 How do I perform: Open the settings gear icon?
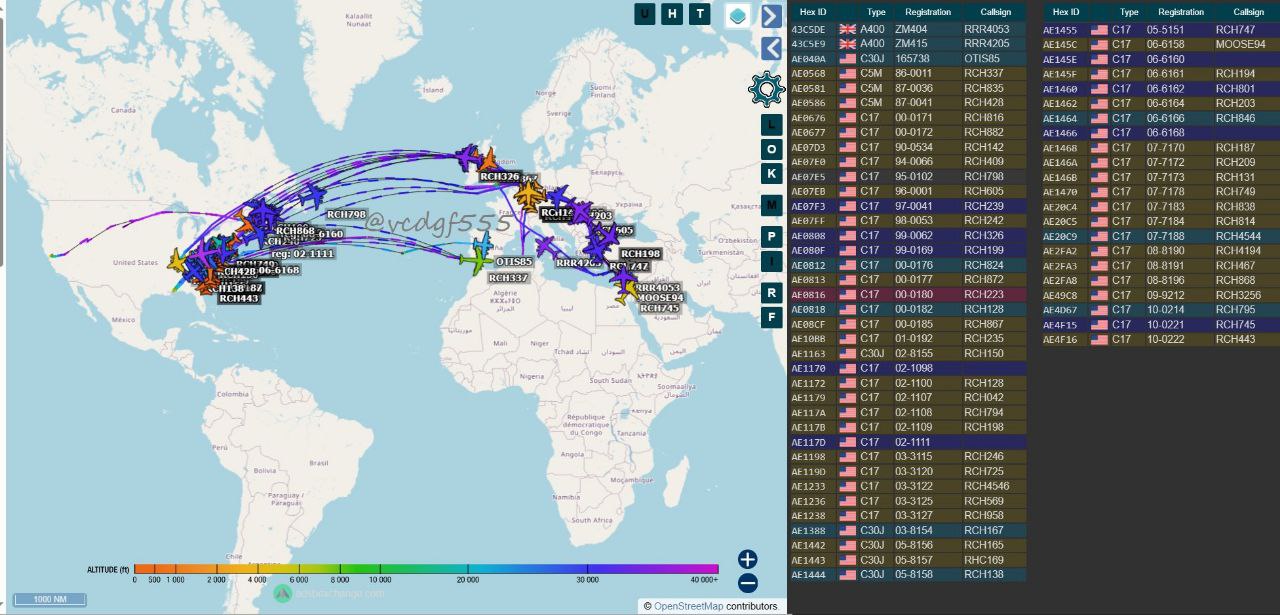766,89
